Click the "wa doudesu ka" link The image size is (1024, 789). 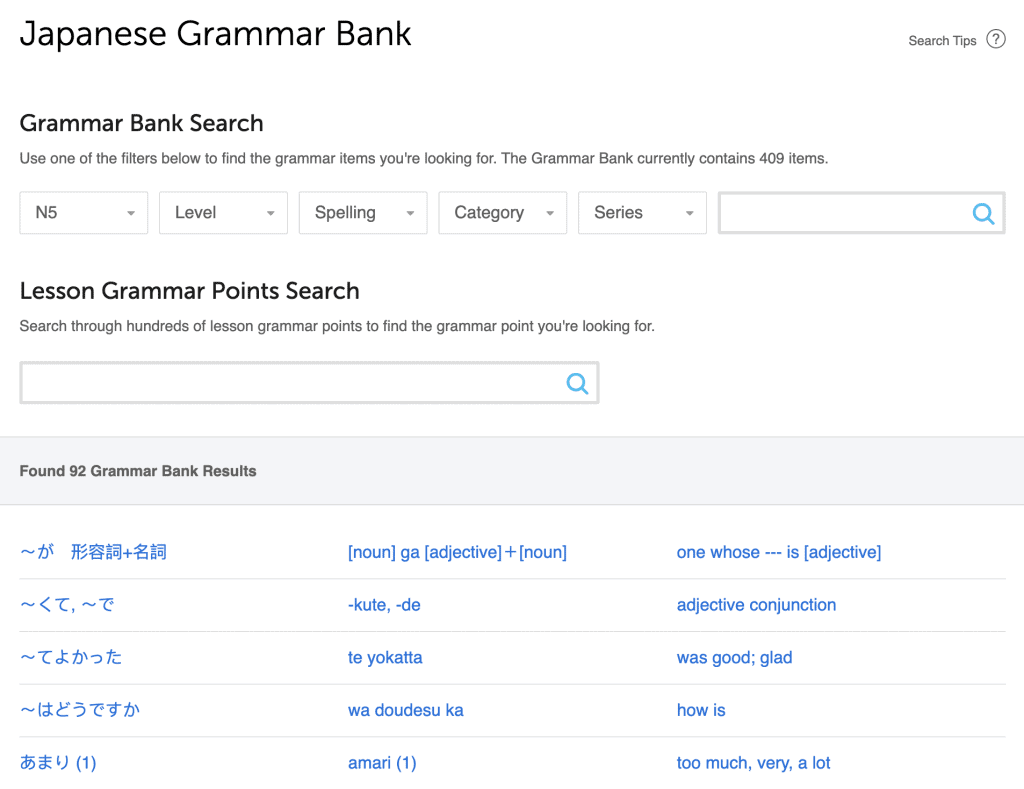pyautogui.click(x=405, y=711)
